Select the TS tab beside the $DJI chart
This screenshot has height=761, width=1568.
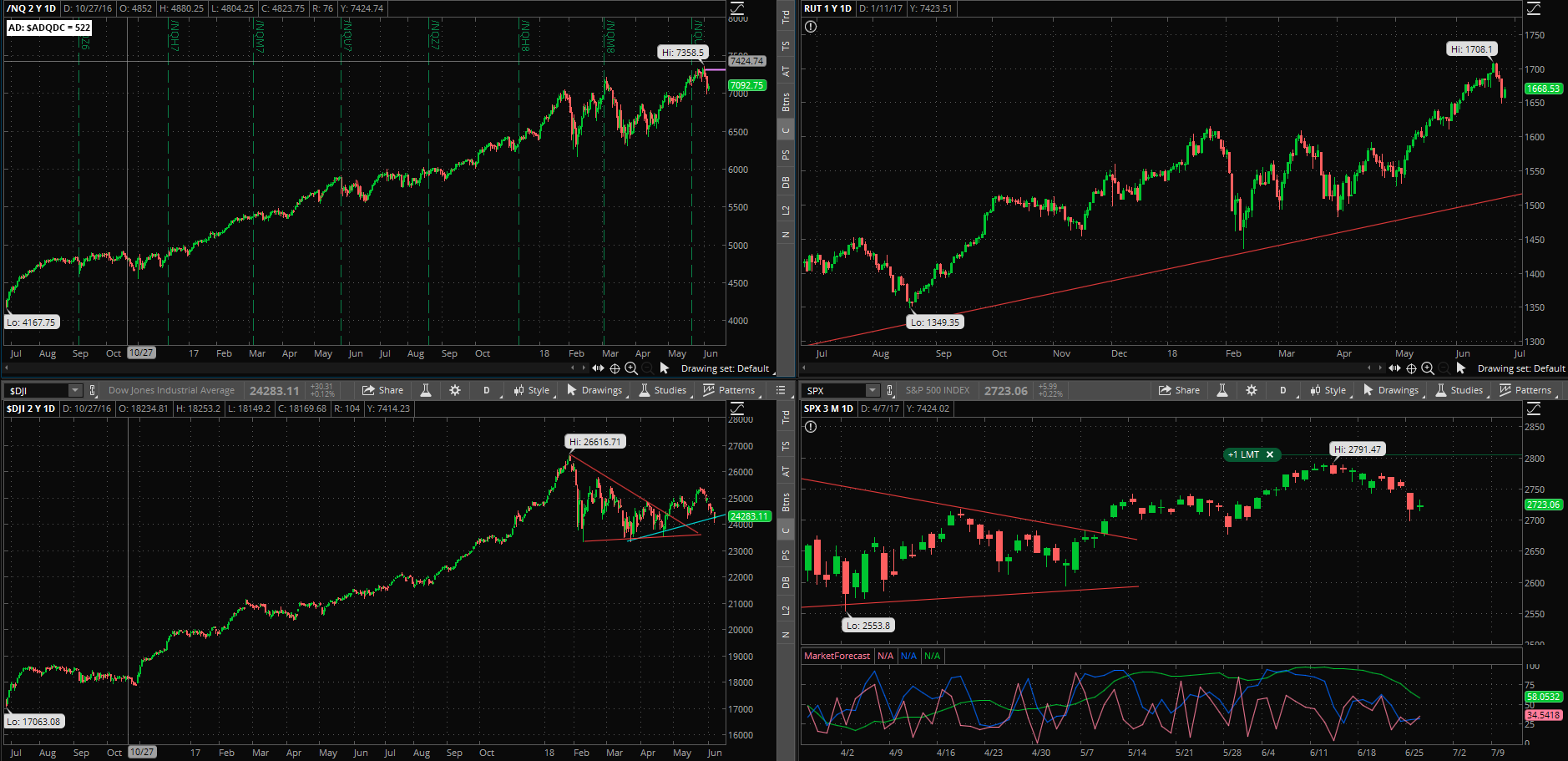[786, 446]
